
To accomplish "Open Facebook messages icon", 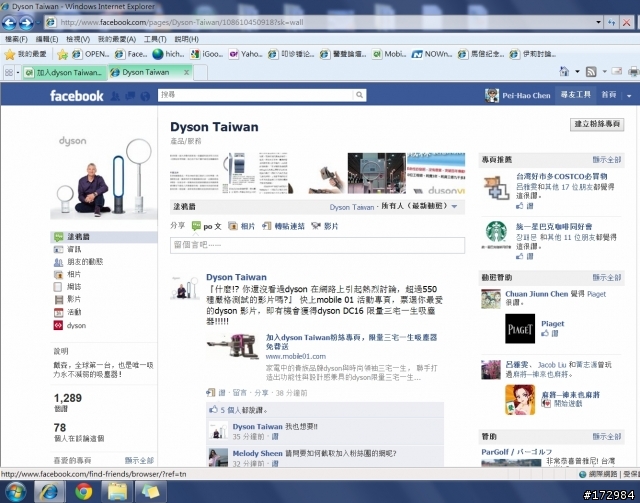I will point(130,96).
